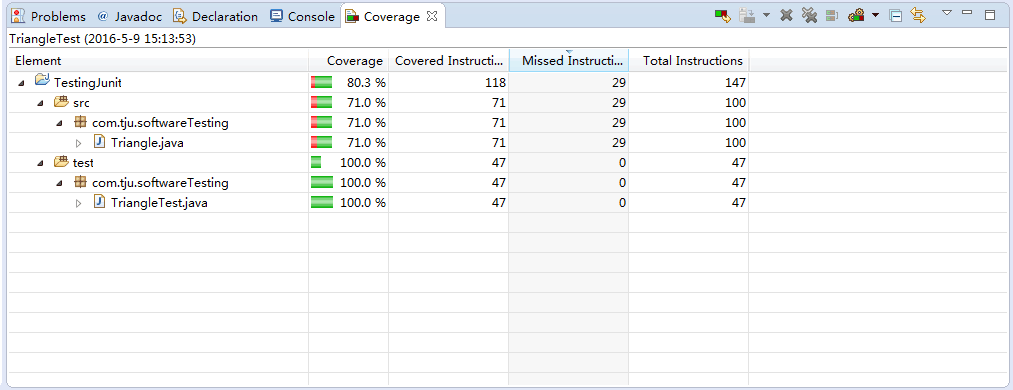Image resolution: width=1013 pixels, height=390 pixels.
Task: Click missed instructions 29 in TestingJunit row
Action: [619, 83]
